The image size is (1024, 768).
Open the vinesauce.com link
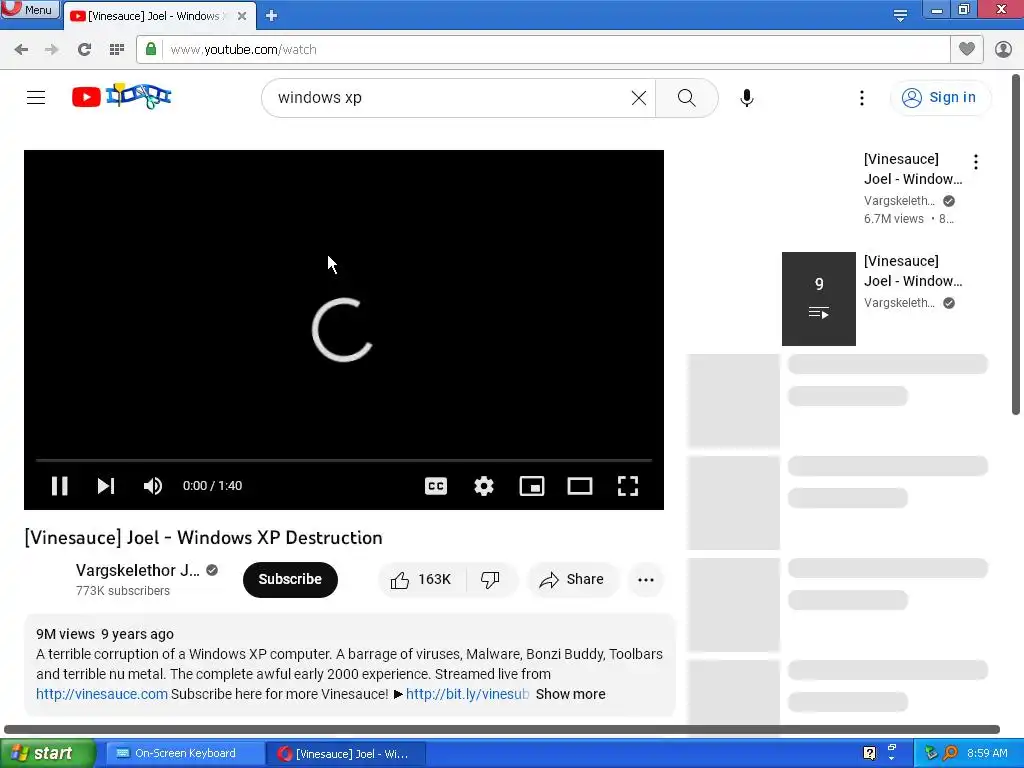tap(102, 694)
